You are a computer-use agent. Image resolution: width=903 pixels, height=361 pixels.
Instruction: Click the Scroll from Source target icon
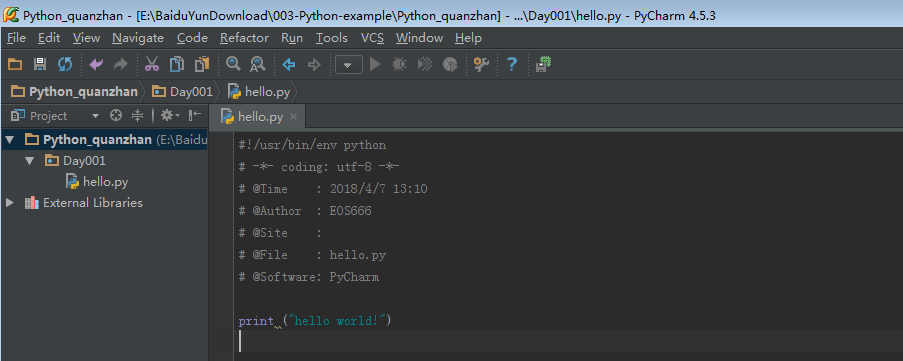116,116
